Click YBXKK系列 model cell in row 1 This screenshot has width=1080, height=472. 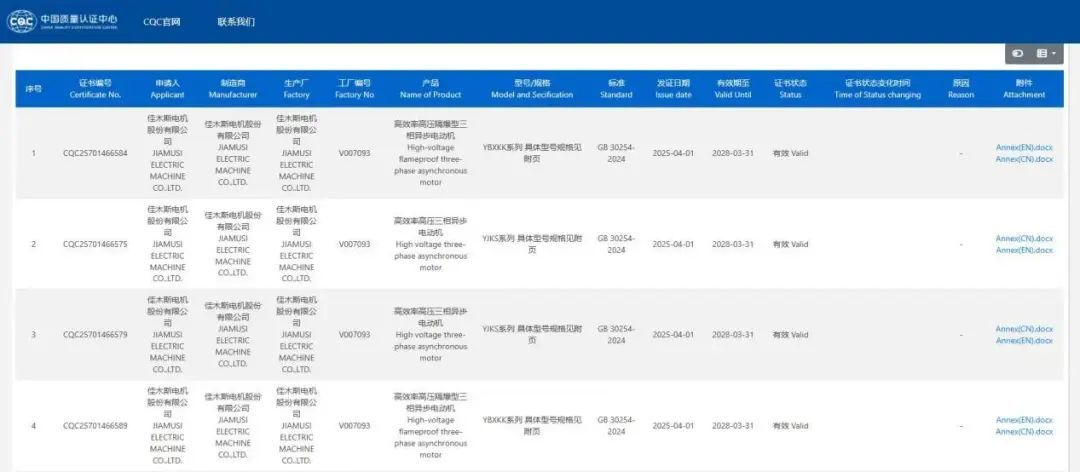[x=532, y=153]
